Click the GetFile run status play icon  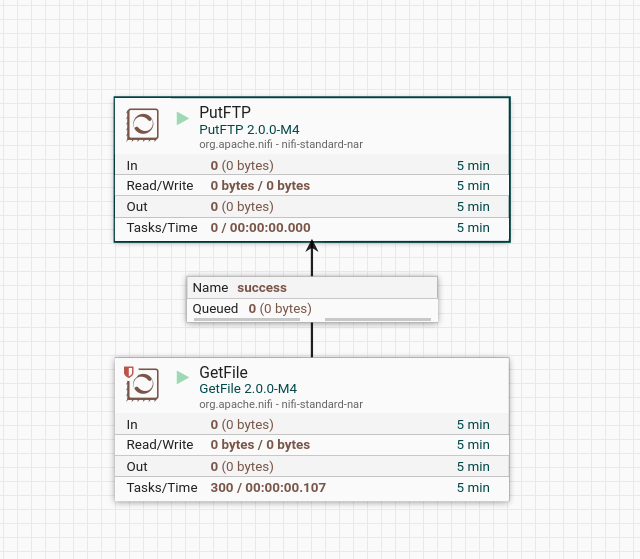click(x=182, y=377)
